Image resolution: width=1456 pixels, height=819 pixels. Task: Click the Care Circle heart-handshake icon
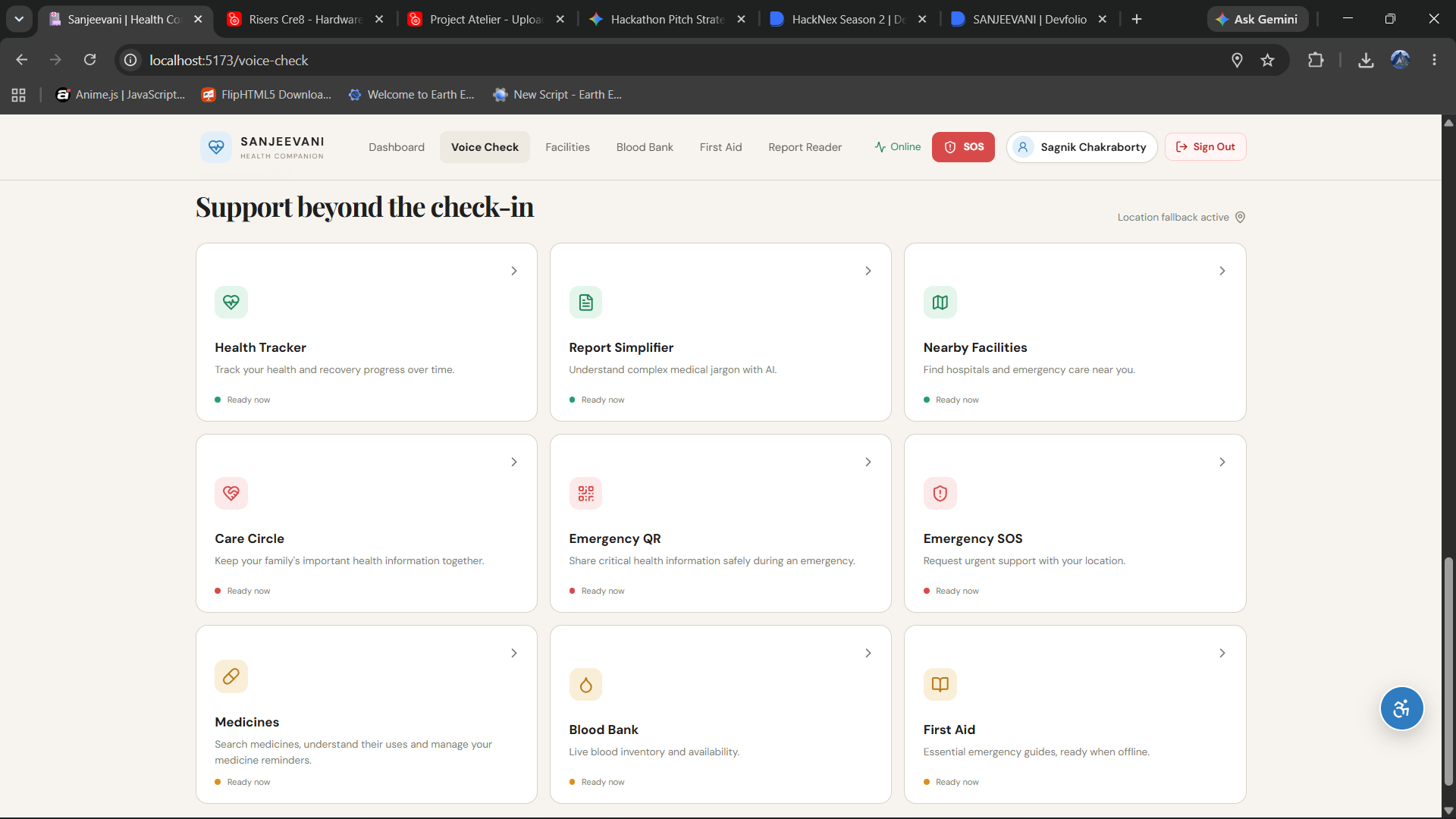231,494
